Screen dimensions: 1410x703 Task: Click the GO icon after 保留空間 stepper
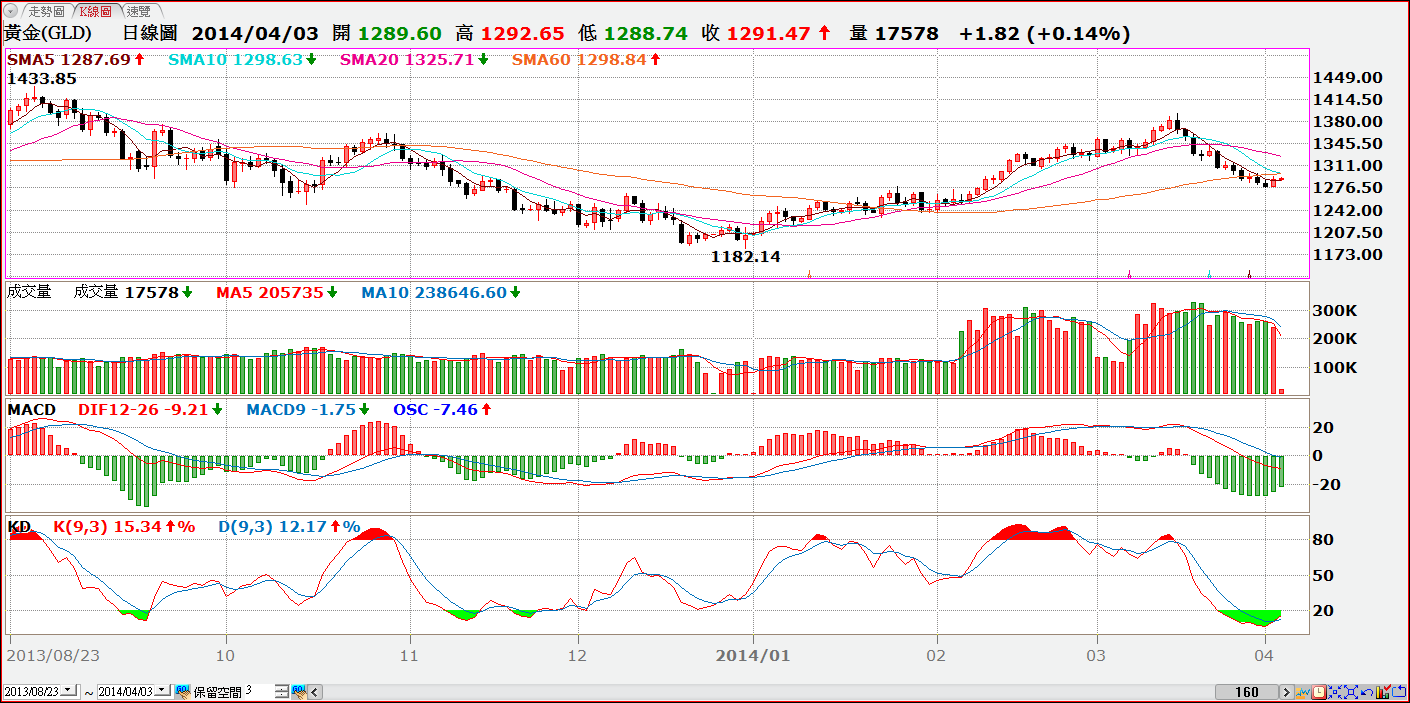(298, 691)
